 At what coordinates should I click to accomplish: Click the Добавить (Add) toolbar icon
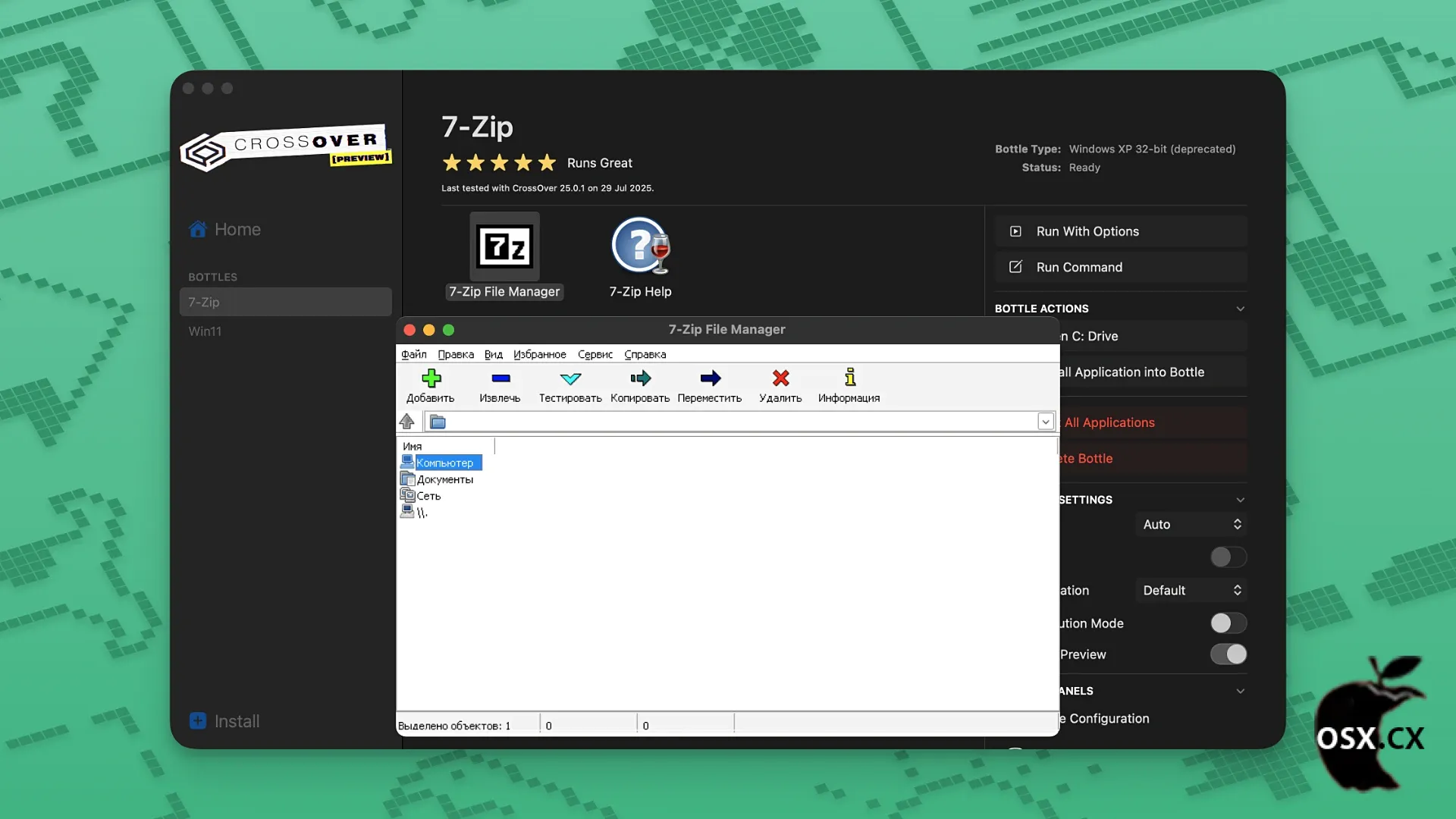tap(431, 378)
